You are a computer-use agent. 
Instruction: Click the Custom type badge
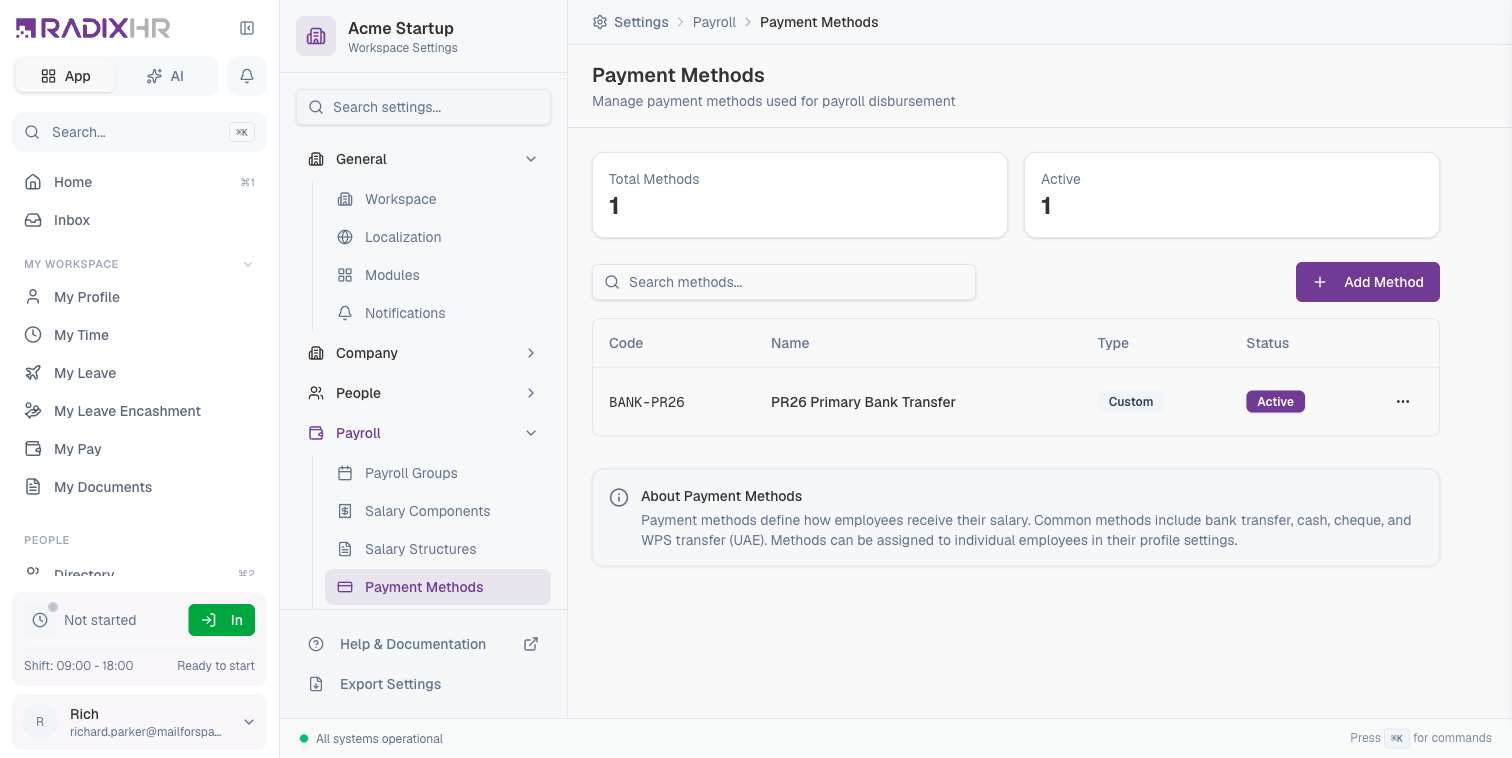(1131, 402)
